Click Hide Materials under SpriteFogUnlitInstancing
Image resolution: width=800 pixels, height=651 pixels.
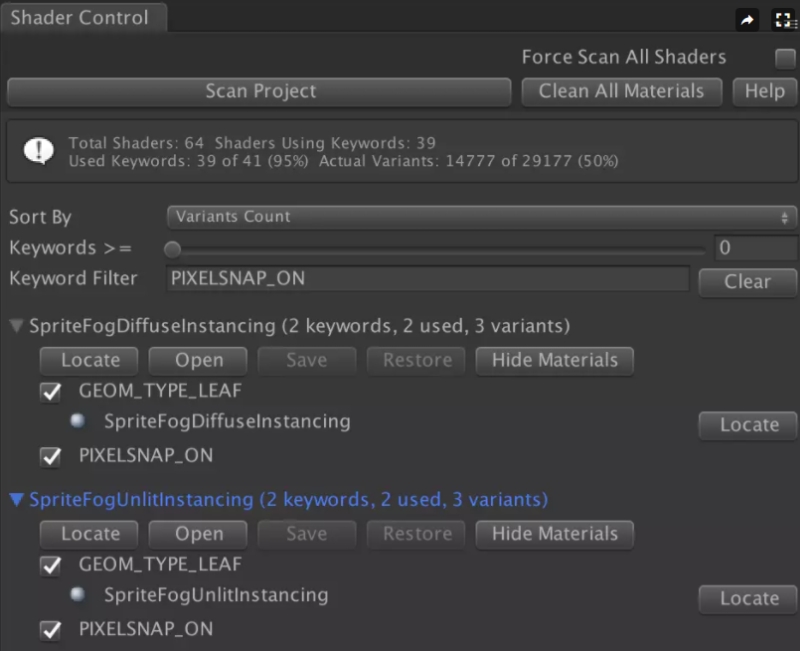[555, 534]
